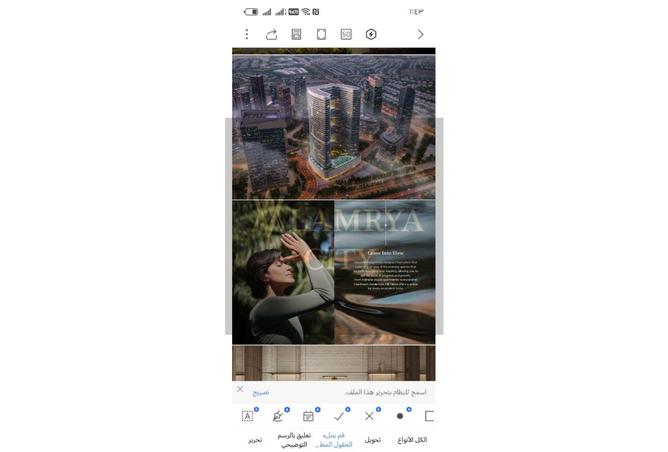Select the text box tool
Screen dimensions: 668x452
[248, 416]
